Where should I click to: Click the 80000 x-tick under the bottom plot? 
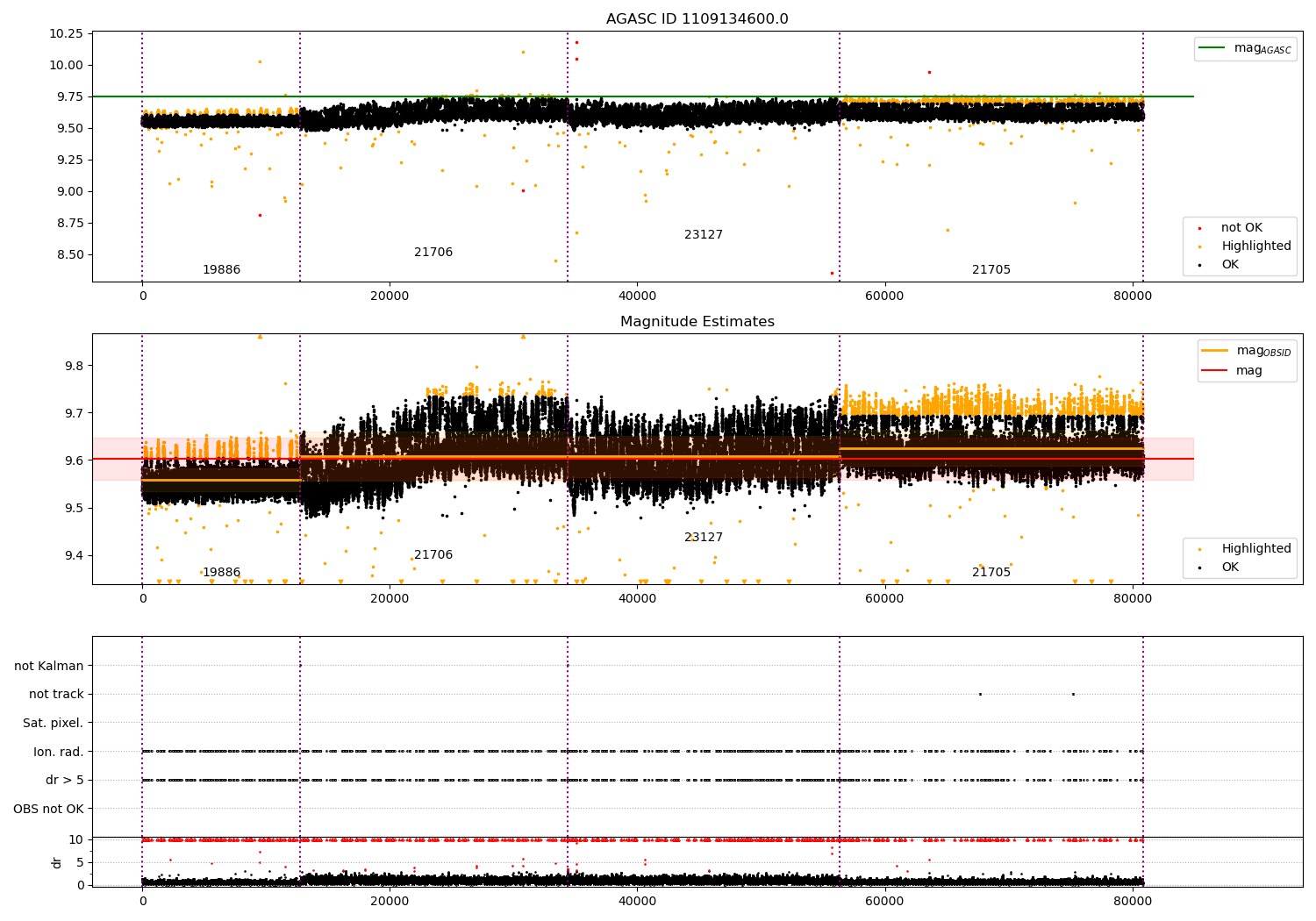click(1132, 902)
